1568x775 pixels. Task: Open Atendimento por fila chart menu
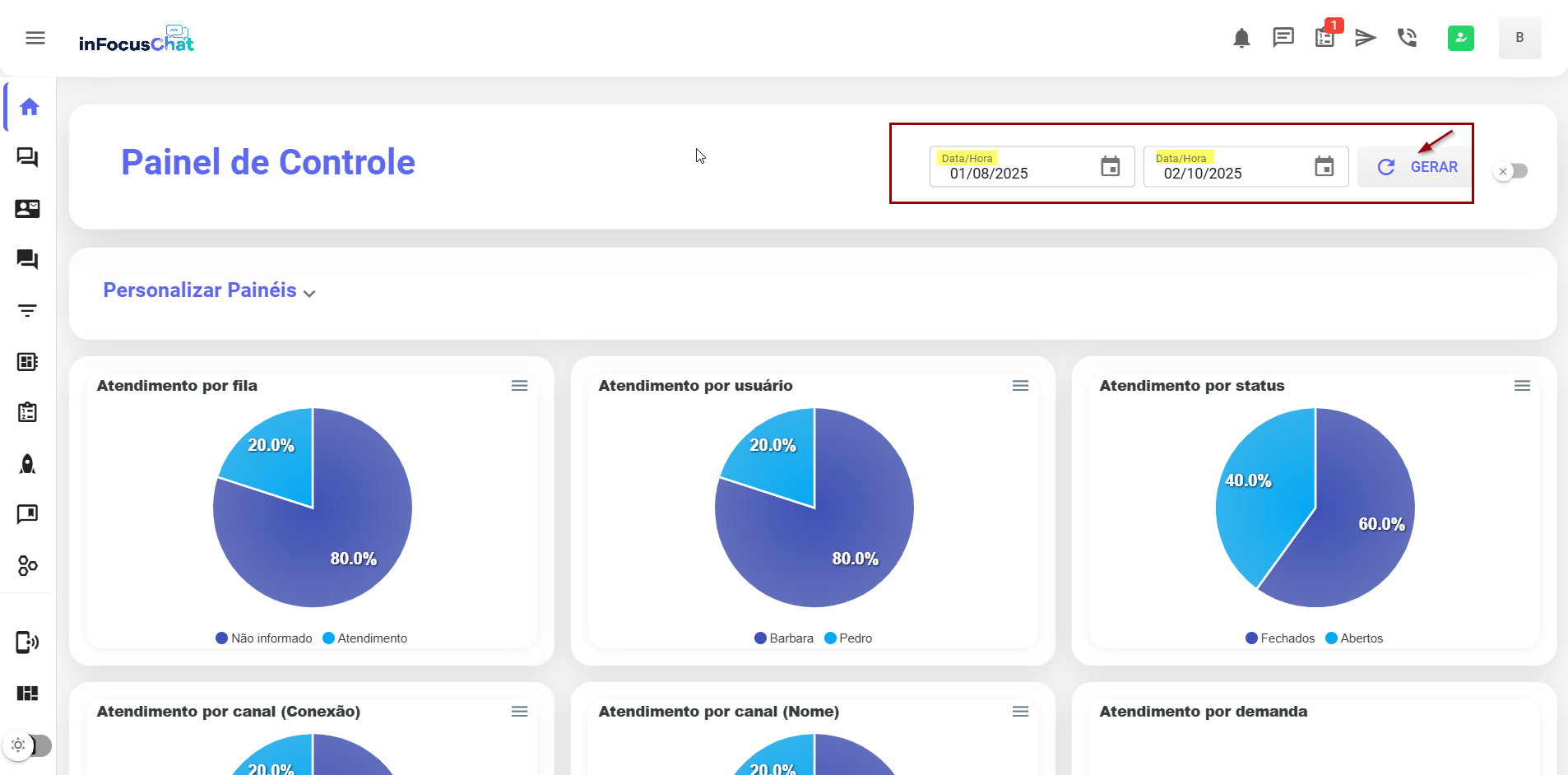[x=519, y=386]
